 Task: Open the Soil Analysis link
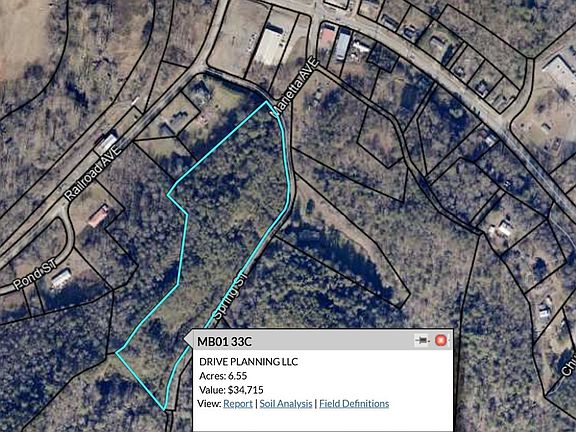[286, 404]
